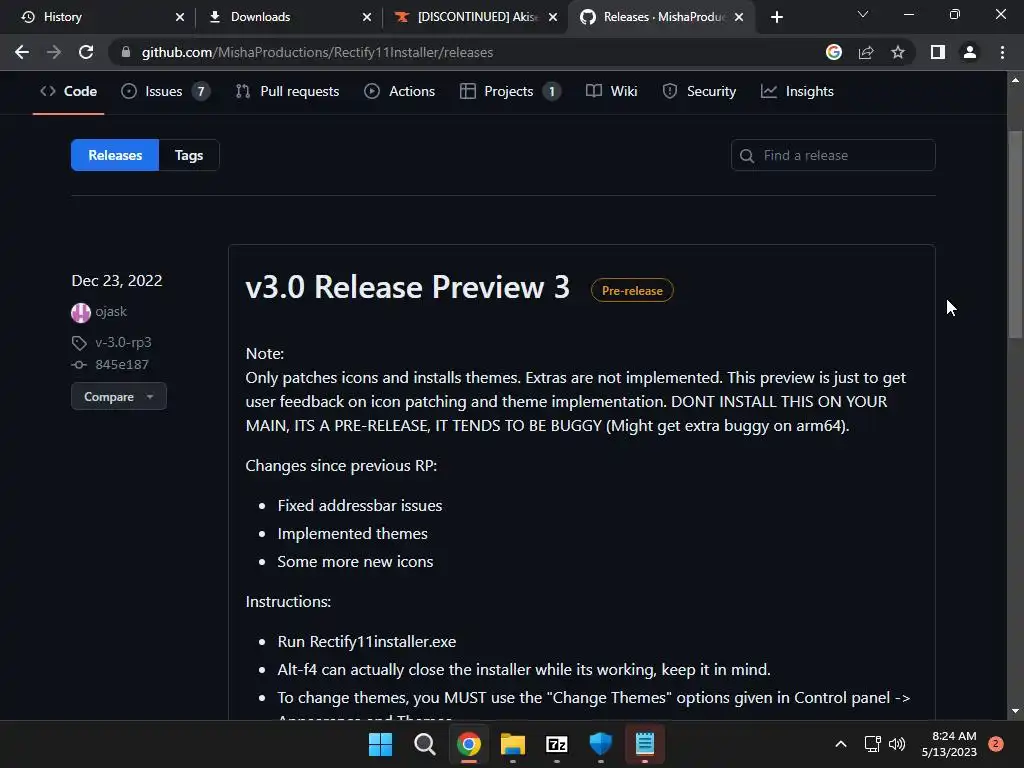The height and width of the screenshot is (768, 1024).
Task: Open the Windows Start menu
Action: [380, 744]
